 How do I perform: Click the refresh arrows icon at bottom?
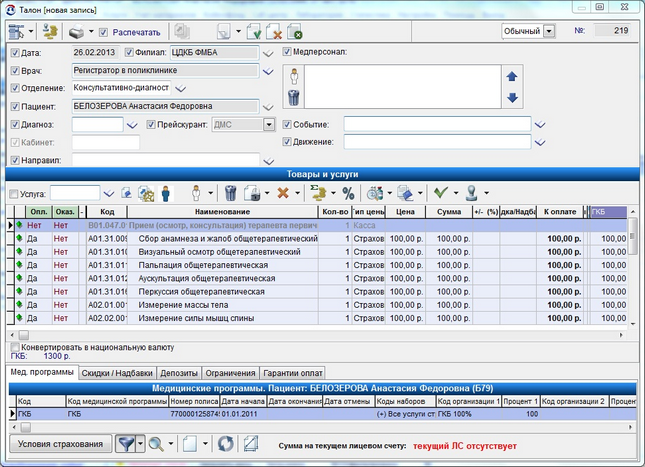coord(225,444)
